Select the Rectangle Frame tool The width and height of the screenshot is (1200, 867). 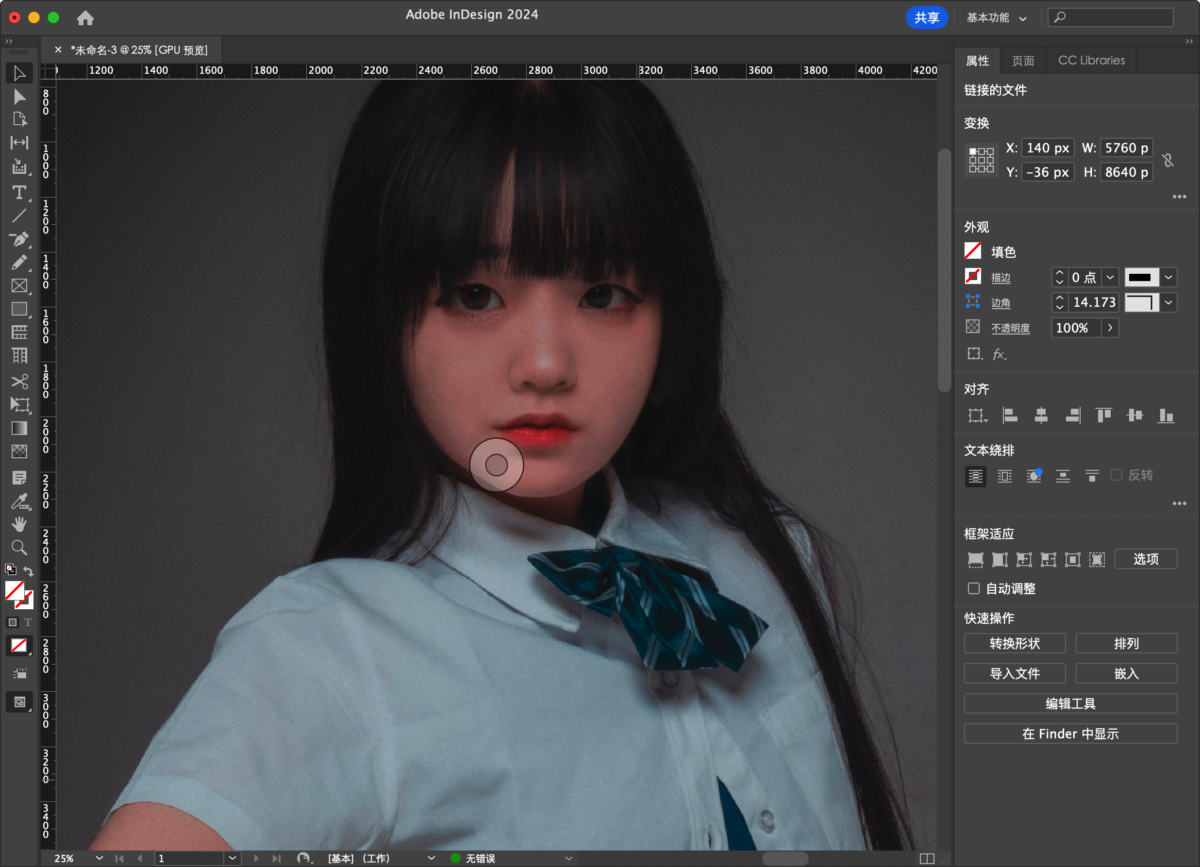pyautogui.click(x=19, y=286)
